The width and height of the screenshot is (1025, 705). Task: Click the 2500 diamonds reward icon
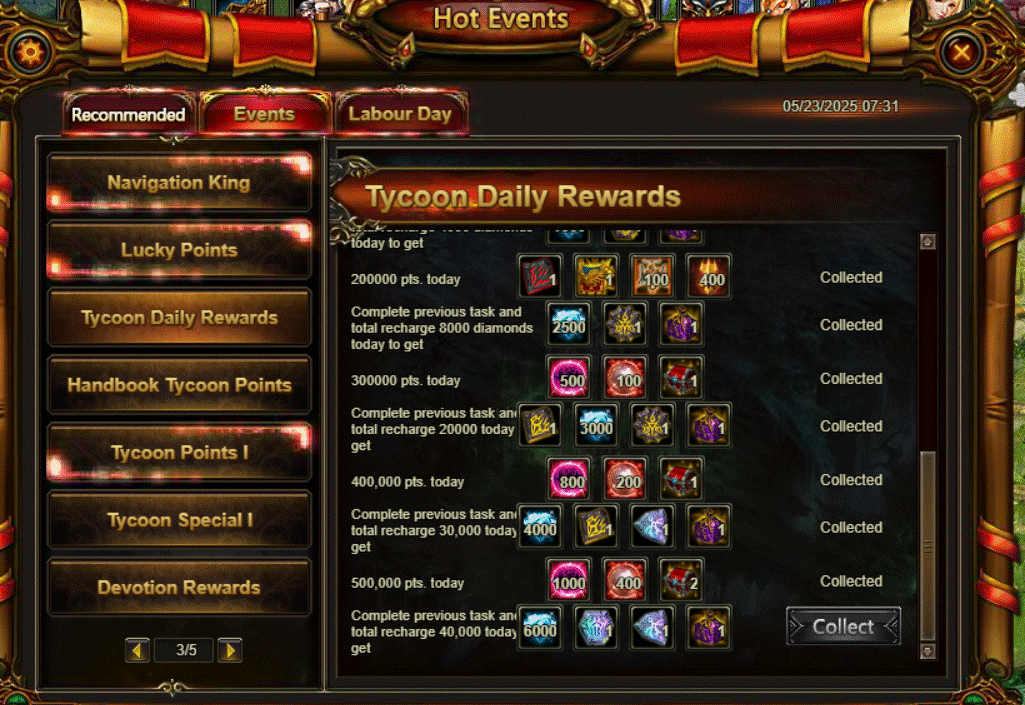pyautogui.click(x=569, y=324)
